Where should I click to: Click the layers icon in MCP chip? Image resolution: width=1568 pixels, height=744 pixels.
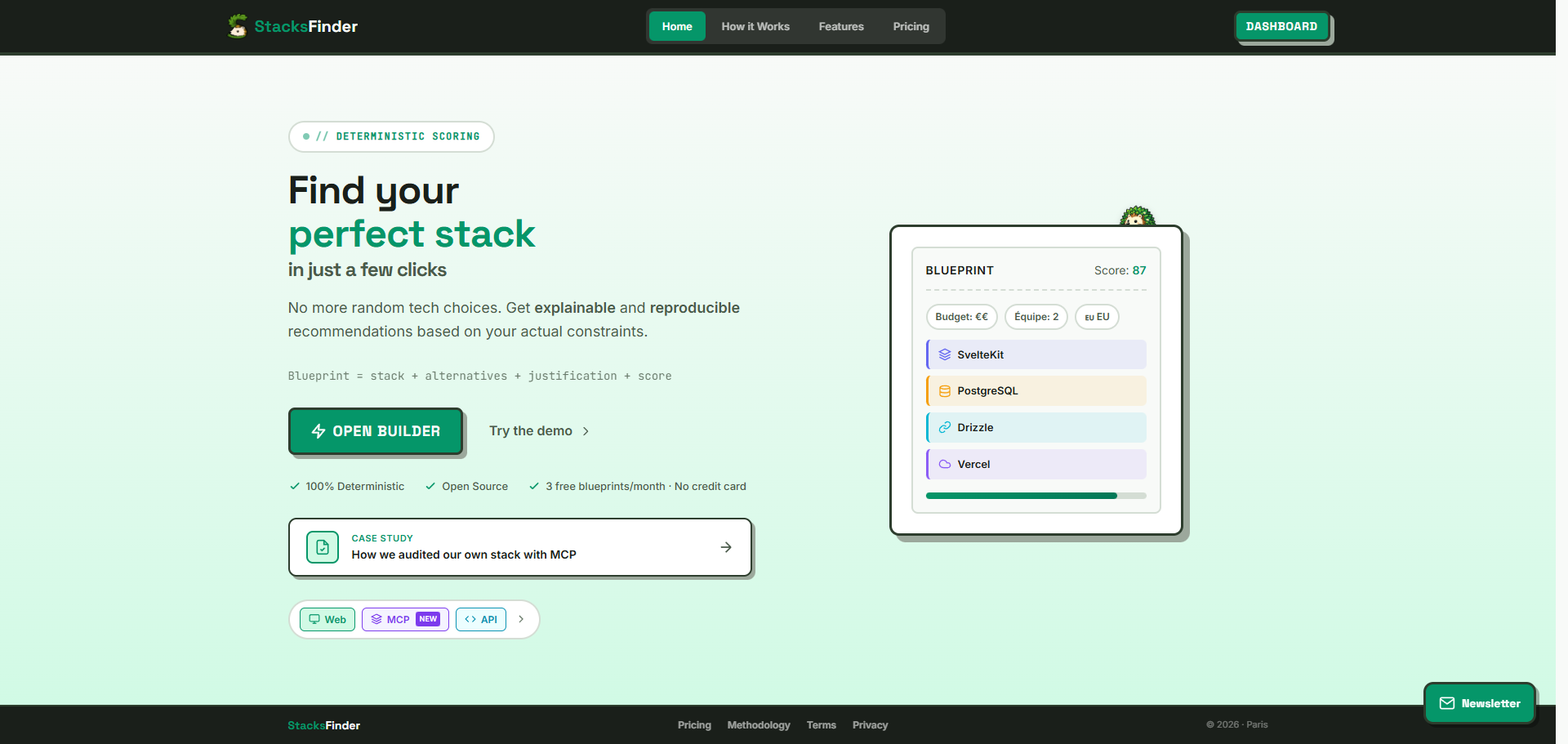[x=376, y=619]
